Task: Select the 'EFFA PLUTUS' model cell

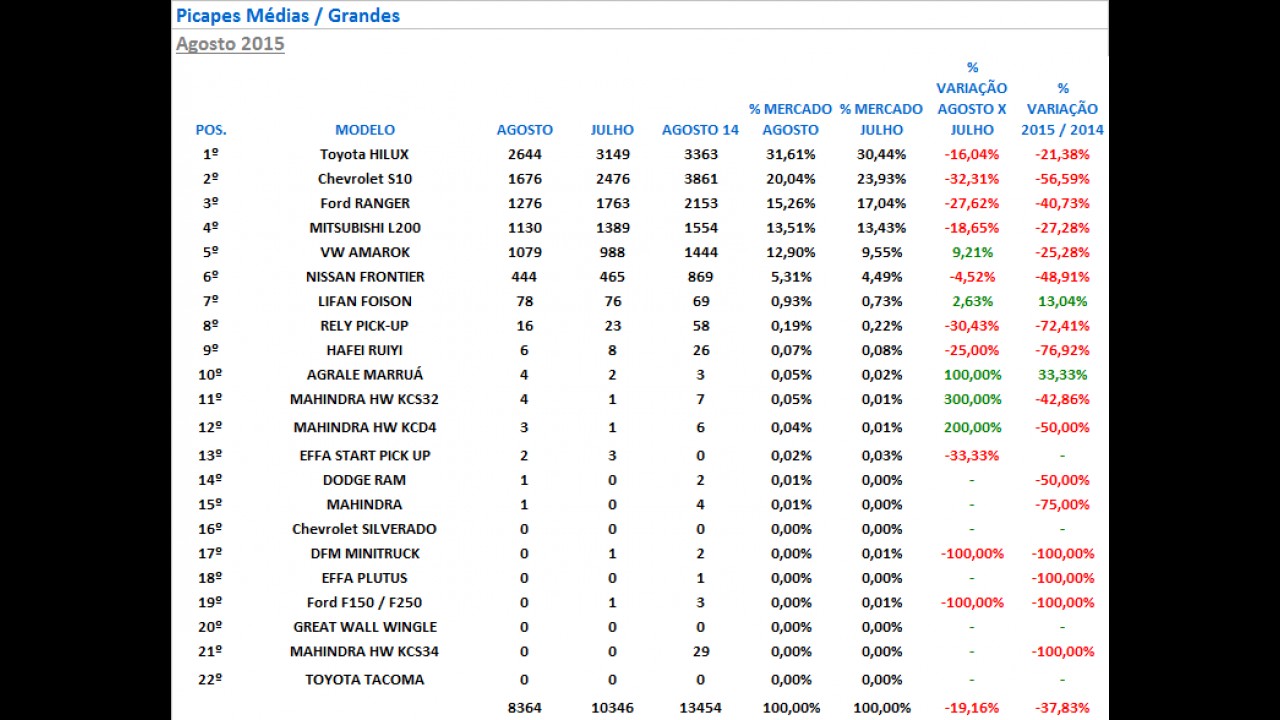Action: click(365, 578)
